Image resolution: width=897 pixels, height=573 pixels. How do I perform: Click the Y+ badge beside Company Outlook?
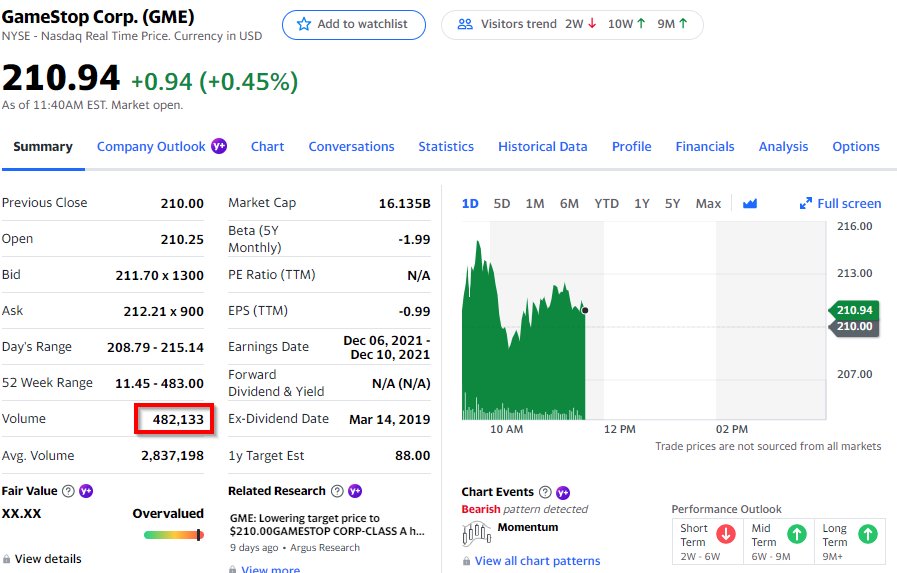click(x=219, y=146)
